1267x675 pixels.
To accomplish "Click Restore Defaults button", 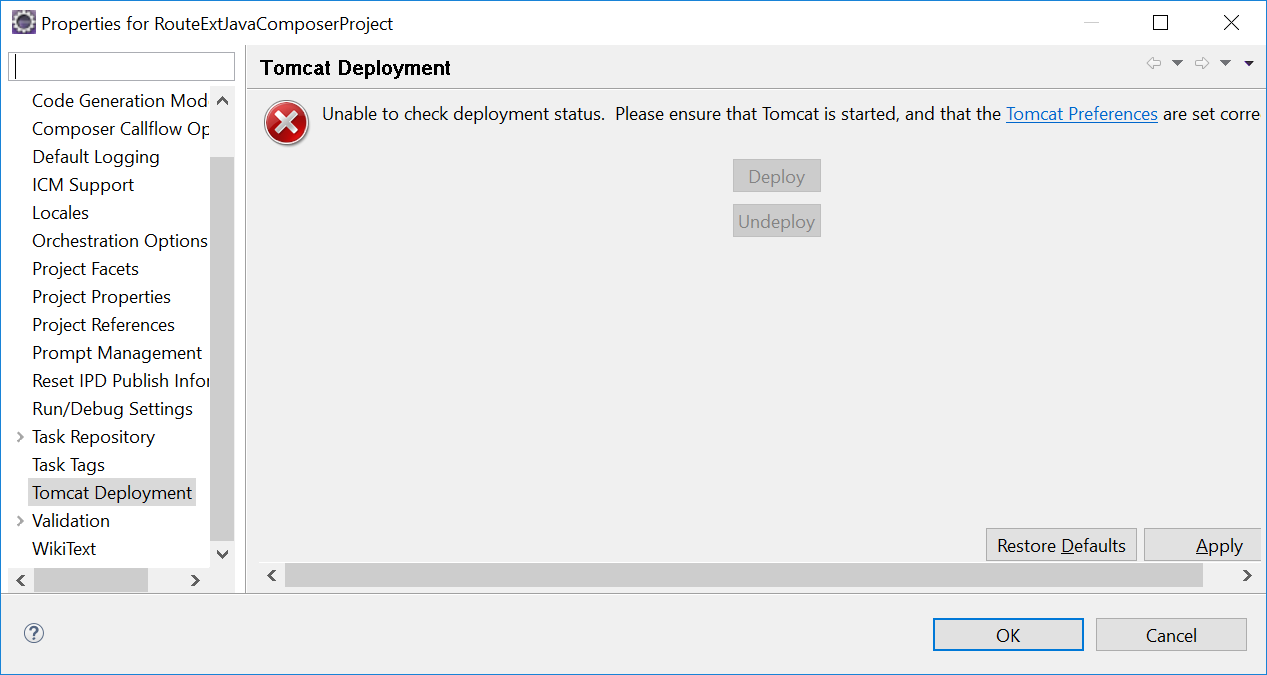I will 1061,545.
